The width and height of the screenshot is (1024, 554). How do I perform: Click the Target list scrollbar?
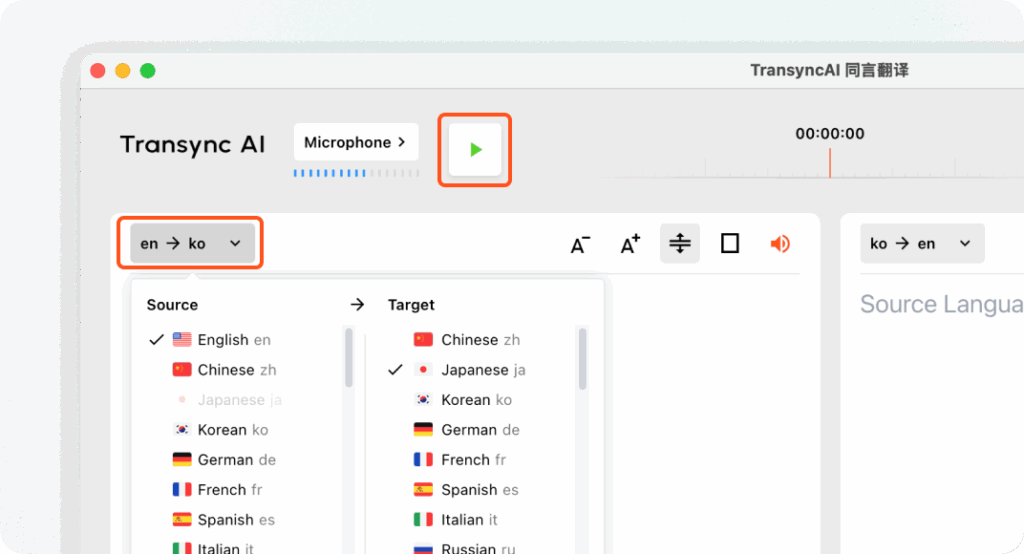point(583,359)
